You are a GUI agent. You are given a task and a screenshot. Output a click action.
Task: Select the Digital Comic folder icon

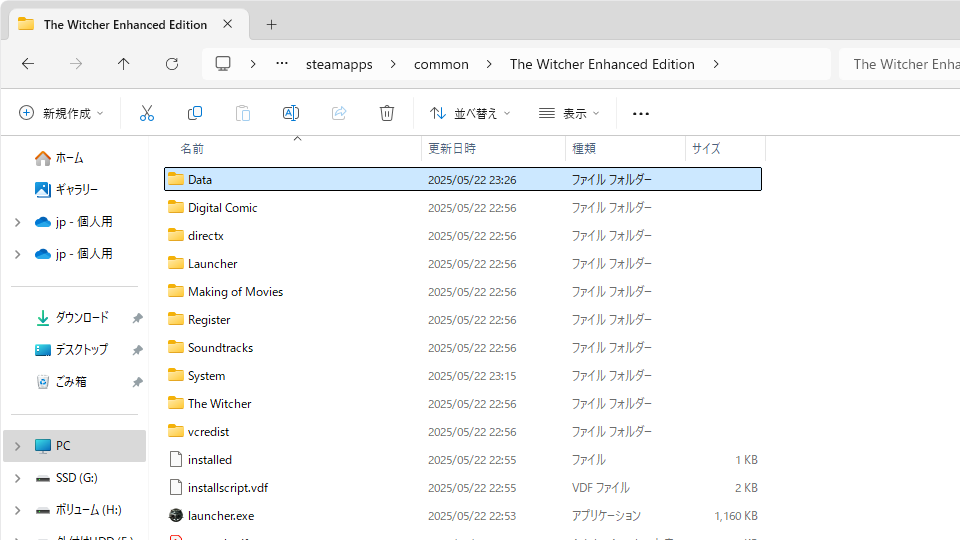tap(176, 207)
